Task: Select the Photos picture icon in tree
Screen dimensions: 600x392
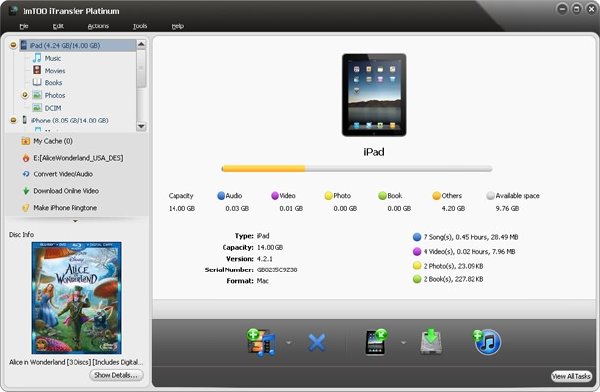Action: [x=37, y=95]
